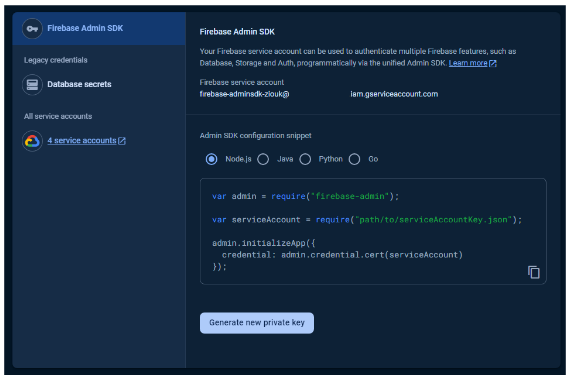Open the Firebase Admin SDK sidebar tab
568x377 pixels.
click(x=99, y=29)
